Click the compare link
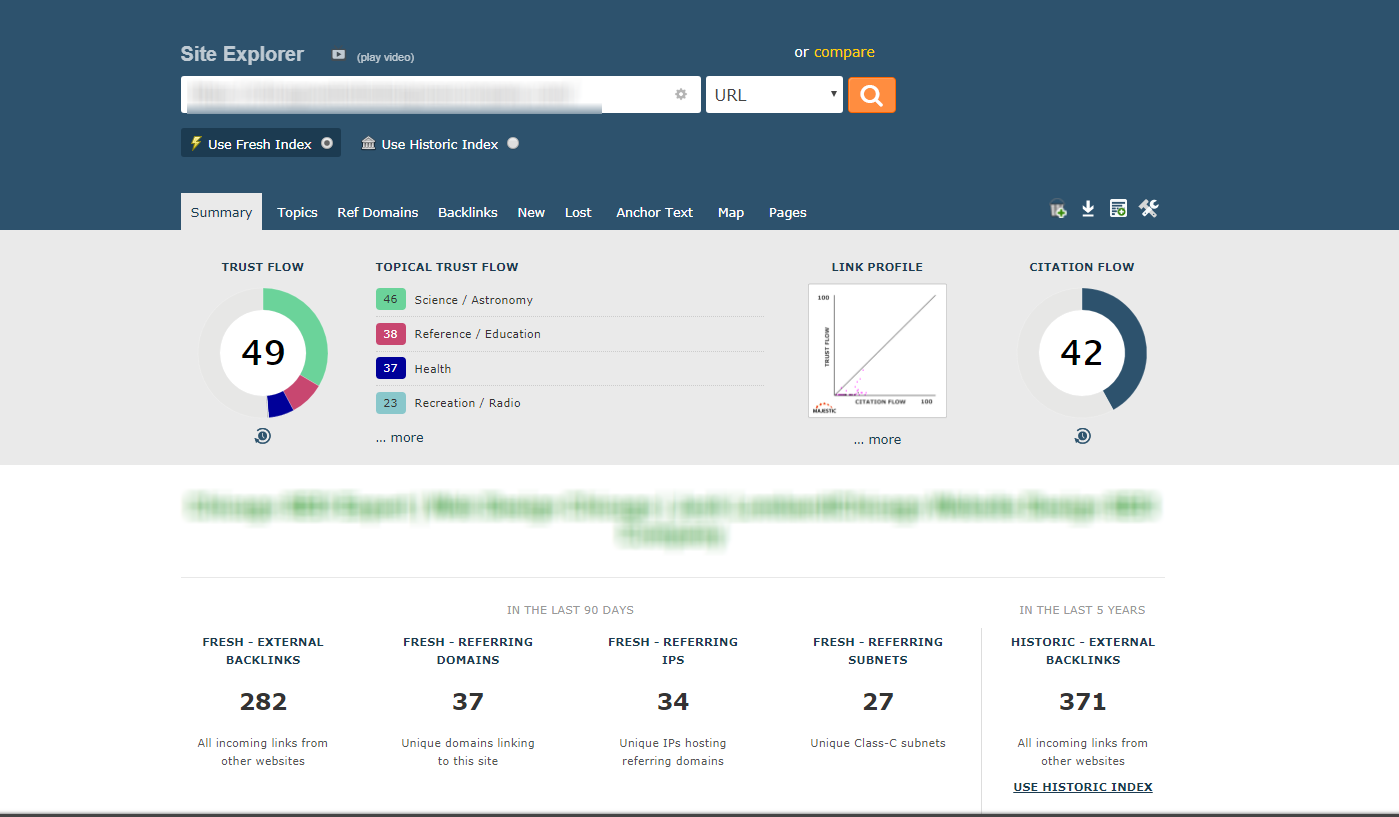The height and width of the screenshot is (817, 1399). coord(845,52)
